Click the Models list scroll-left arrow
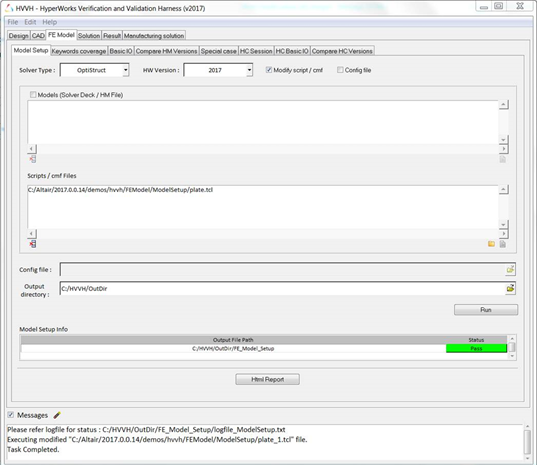537x465 pixels. tap(32, 149)
